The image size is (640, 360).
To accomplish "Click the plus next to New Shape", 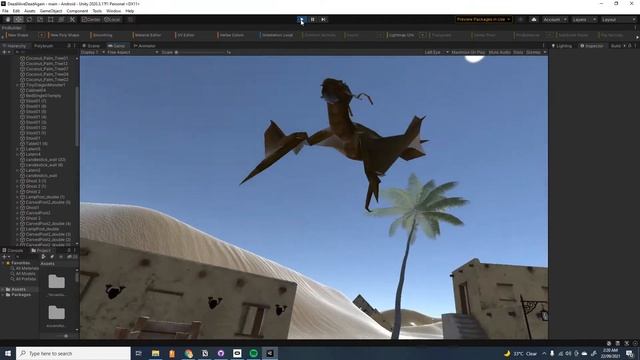I will click(42, 36).
